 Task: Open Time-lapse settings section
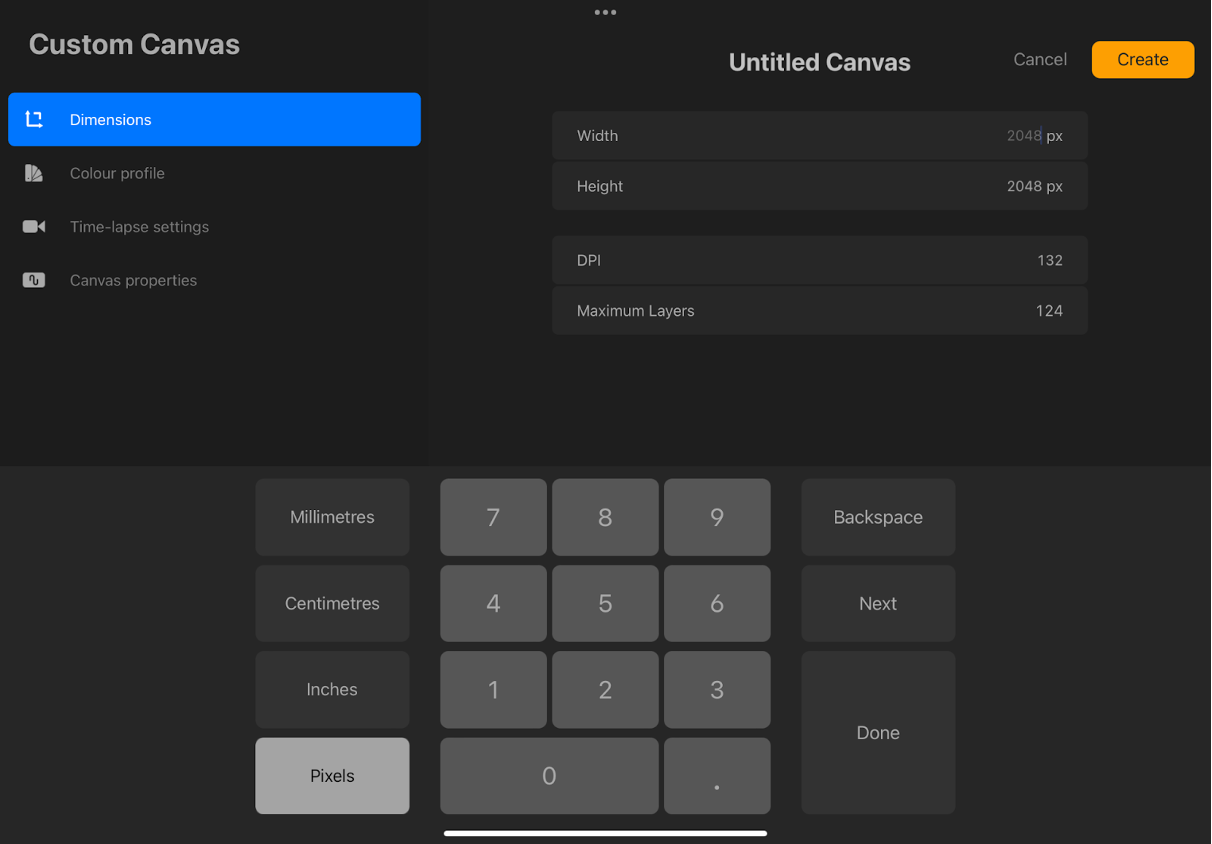tap(139, 227)
